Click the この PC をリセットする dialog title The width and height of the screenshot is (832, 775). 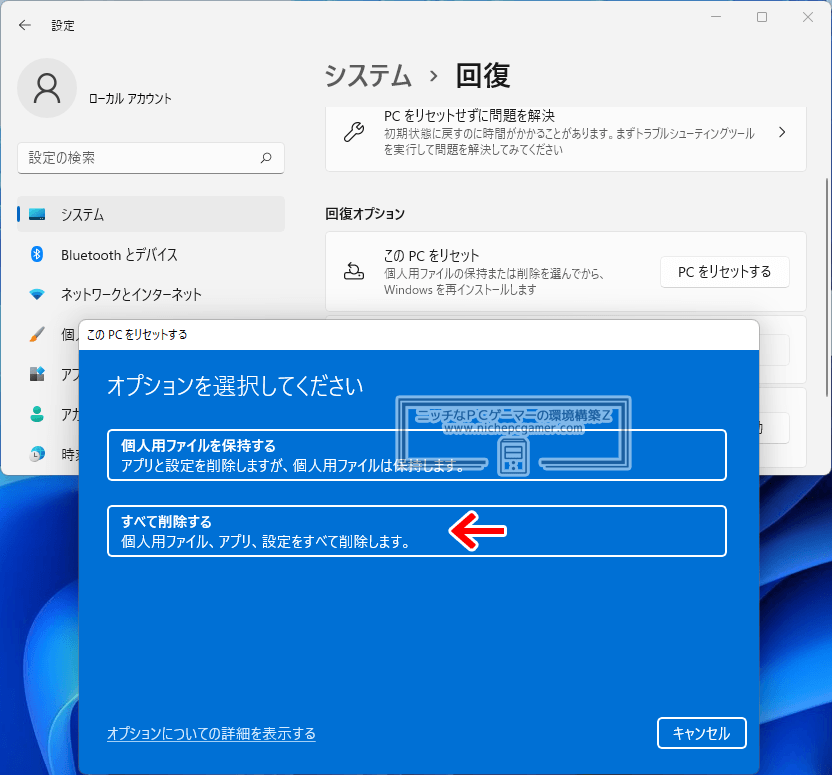pyautogui.click(x=137, y=335)
